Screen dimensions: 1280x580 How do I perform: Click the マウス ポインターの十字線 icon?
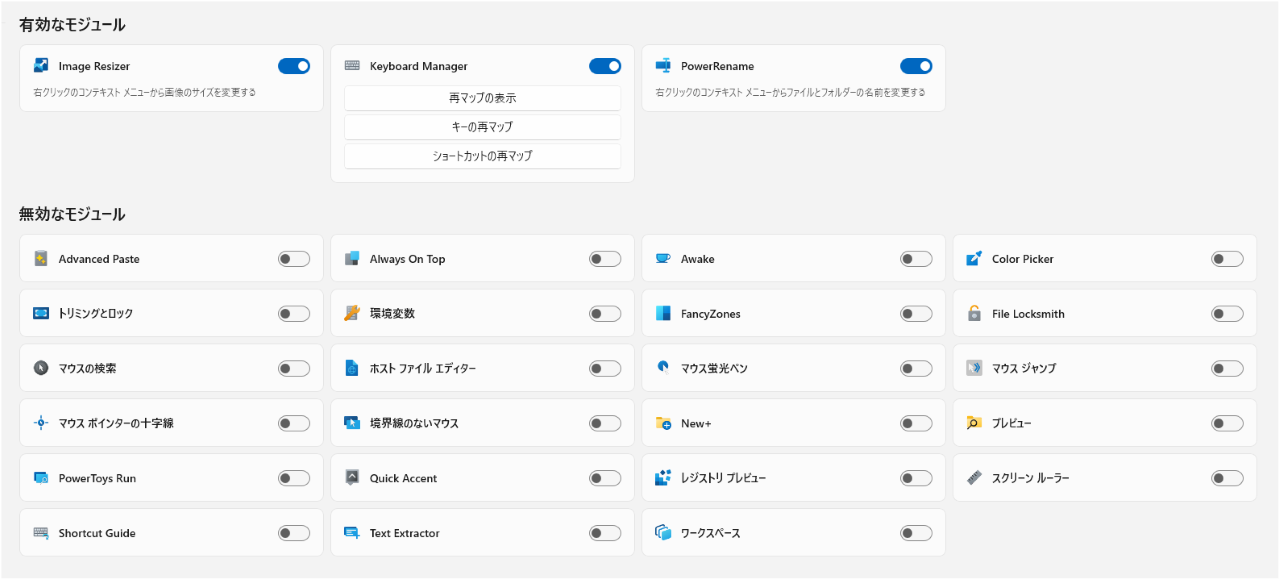click(41, 423)
